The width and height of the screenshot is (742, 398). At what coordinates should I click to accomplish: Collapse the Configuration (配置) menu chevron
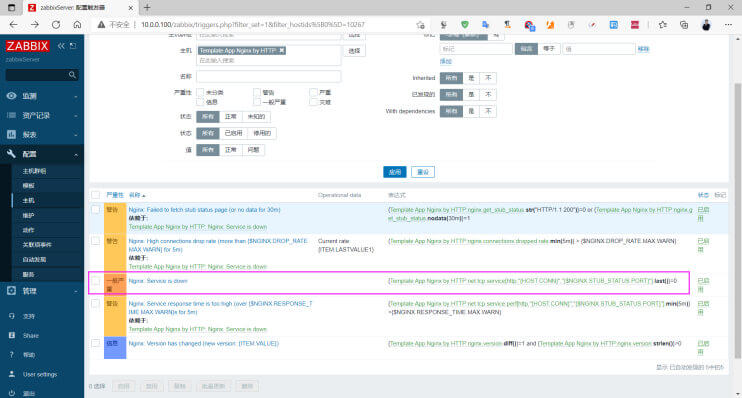[76, 154]
